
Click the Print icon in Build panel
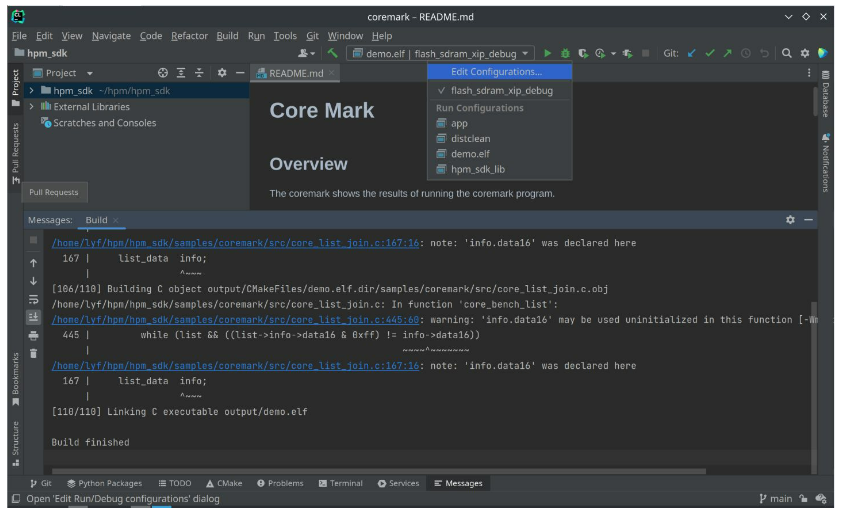(x=33, y=335)
